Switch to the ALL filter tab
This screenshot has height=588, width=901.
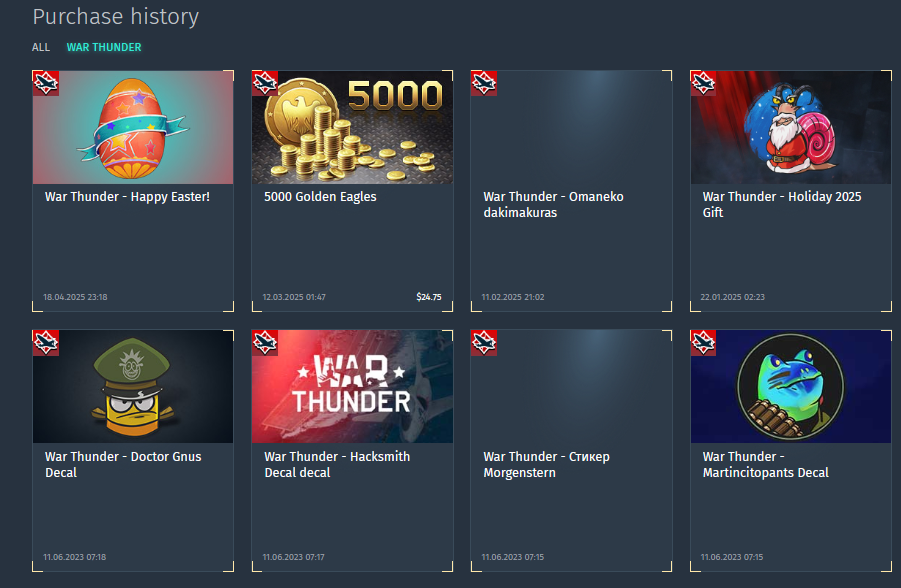point(41,47)
